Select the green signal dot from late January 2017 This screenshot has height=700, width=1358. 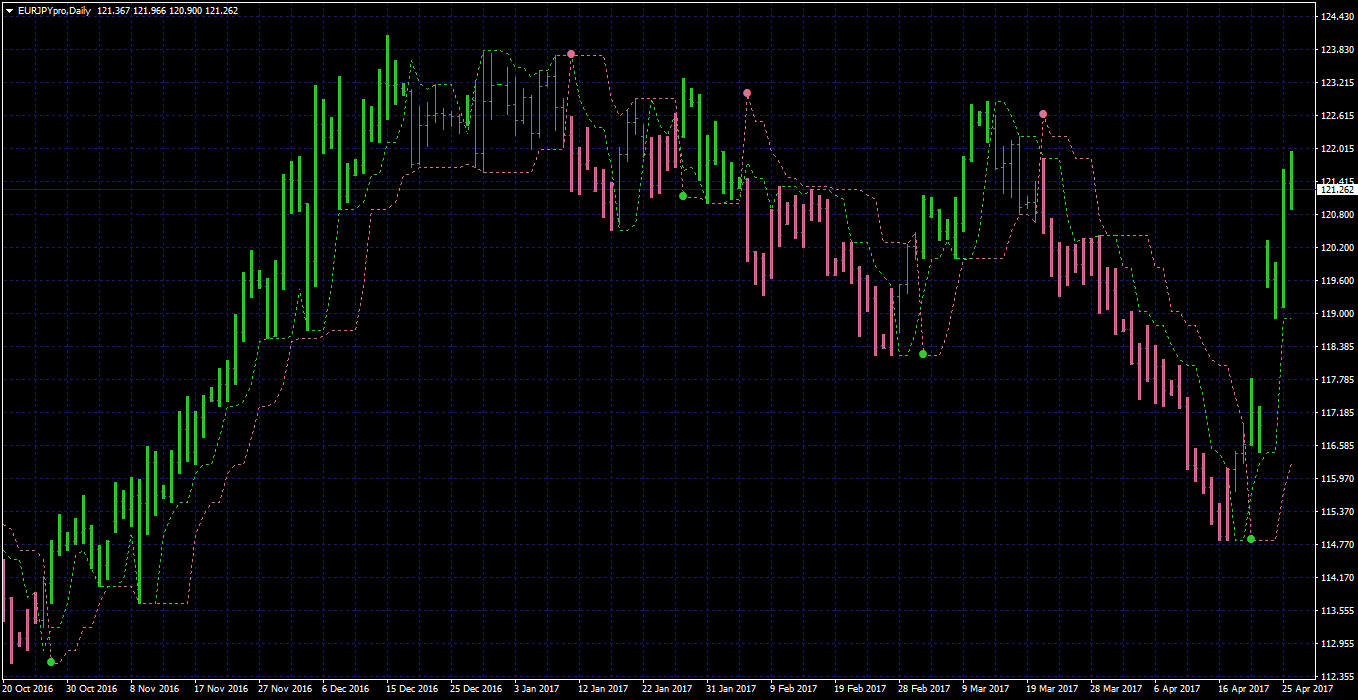[x=682, y=196]
